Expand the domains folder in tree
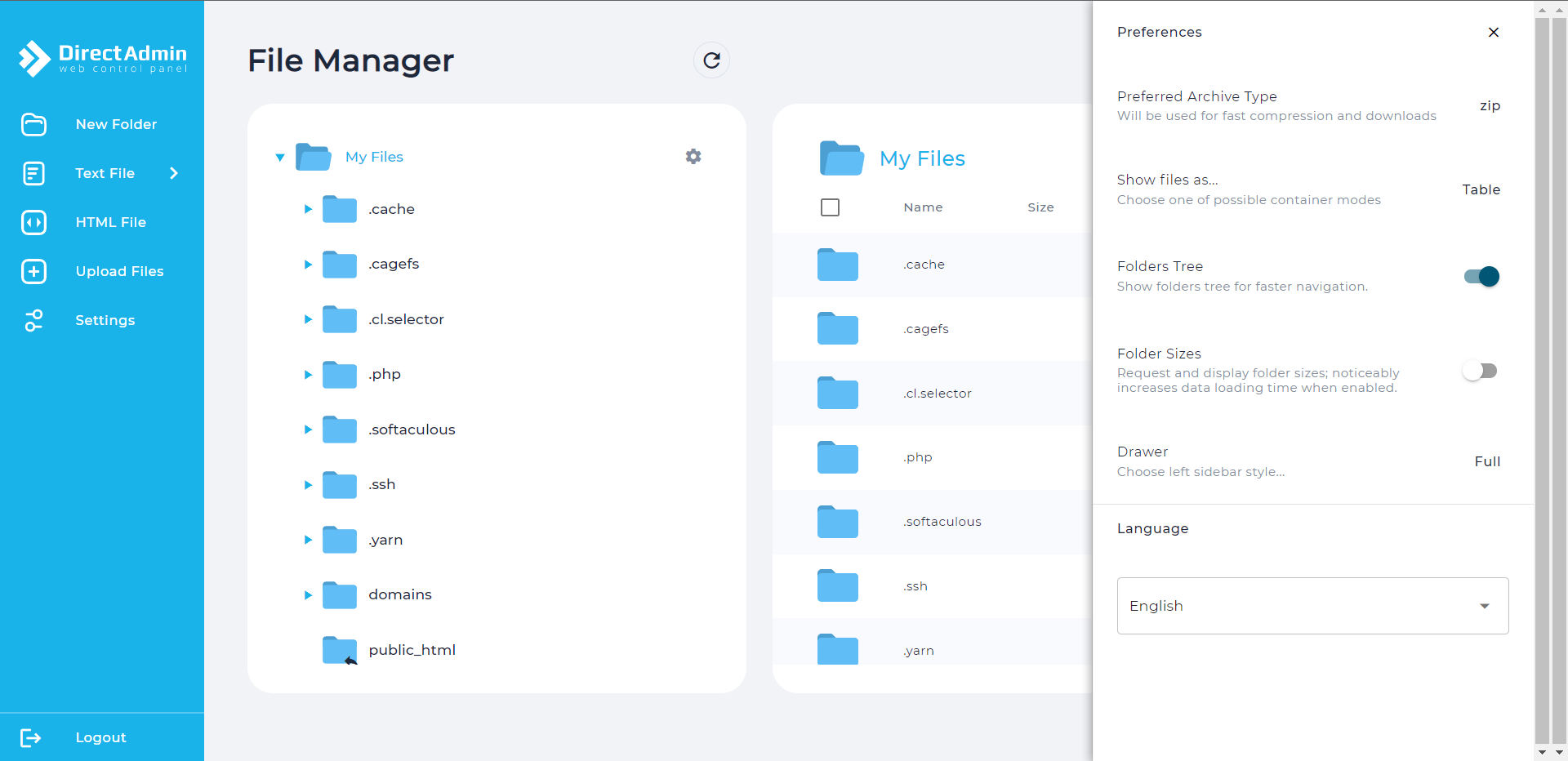The height and width of the screenshot is (761, 1568). (308, 595)
